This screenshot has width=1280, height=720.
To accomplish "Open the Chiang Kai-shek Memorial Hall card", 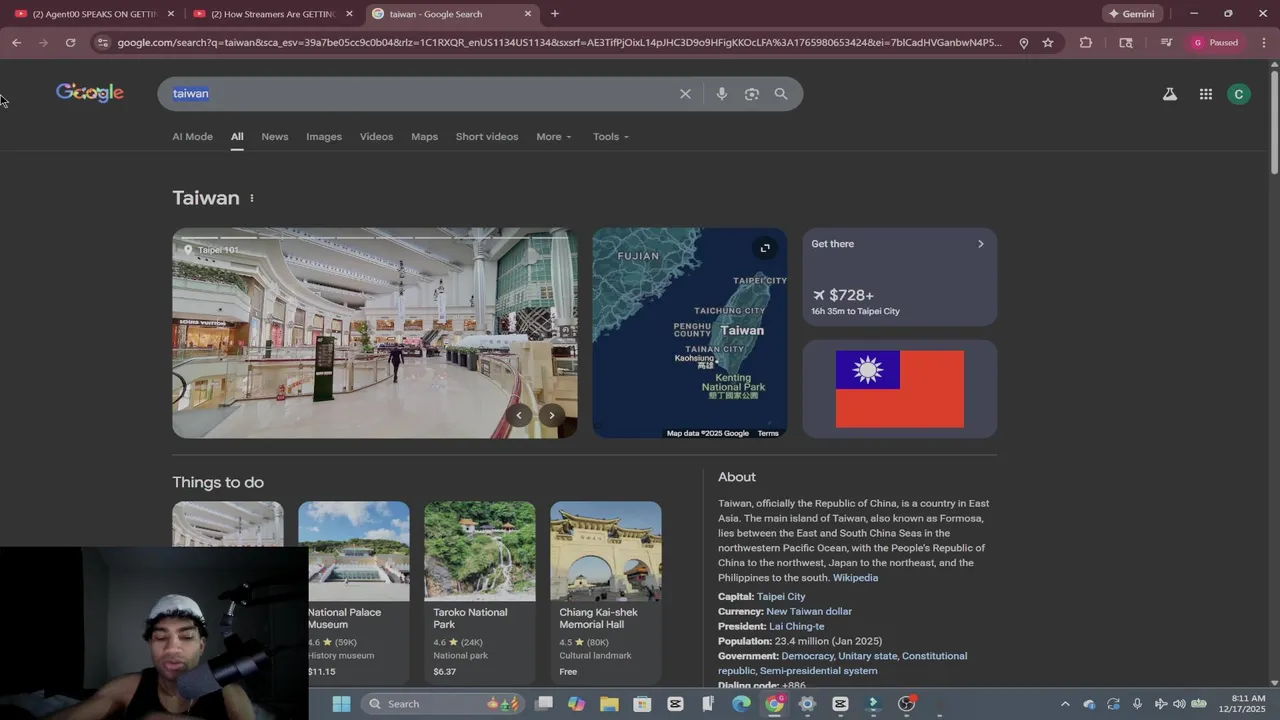I will coord(606,592).
